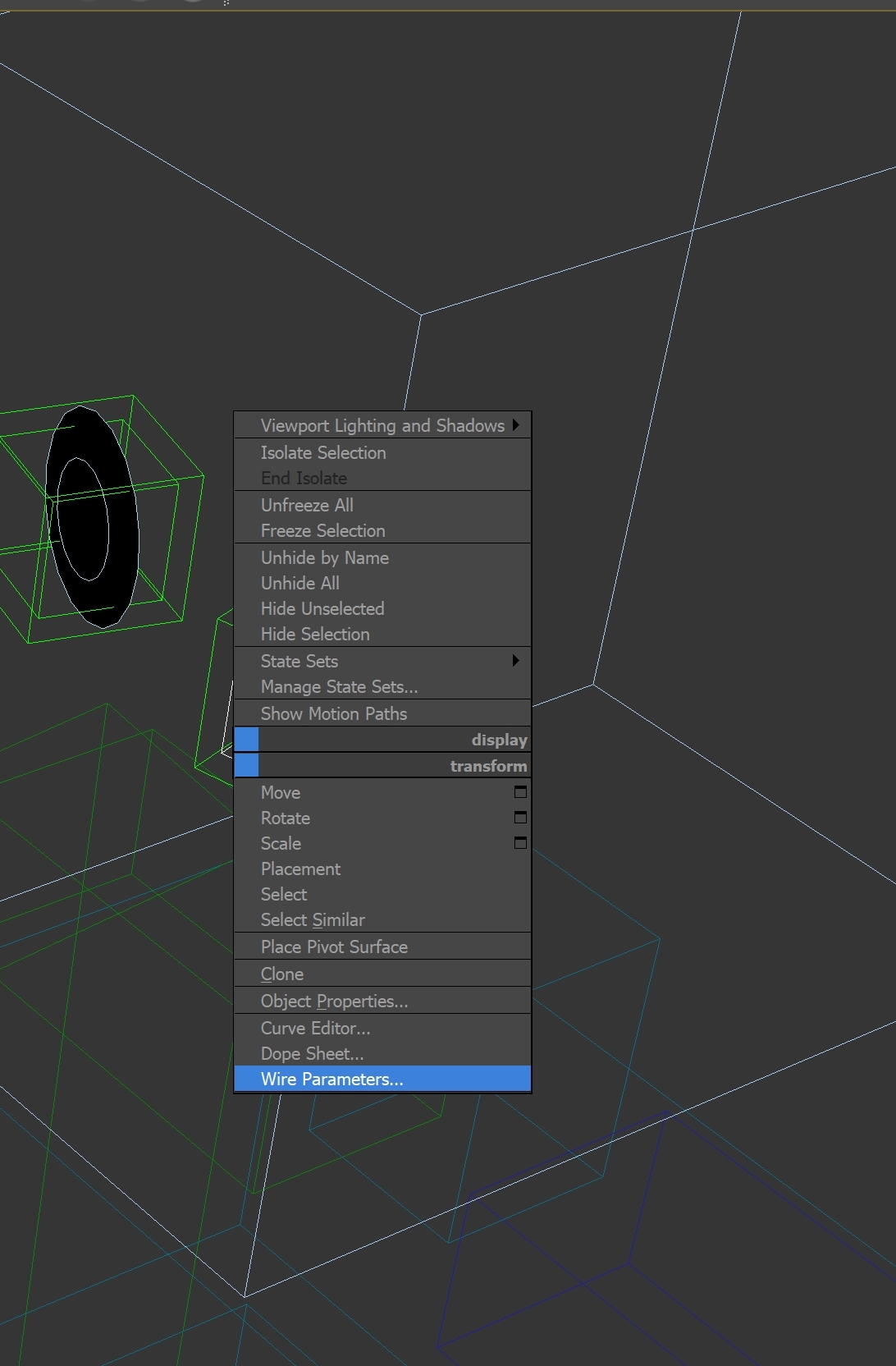Viewport: 896px width, 1366px height.
Task: Select the Scale transform entry
Action: click(x=382, y=843)
